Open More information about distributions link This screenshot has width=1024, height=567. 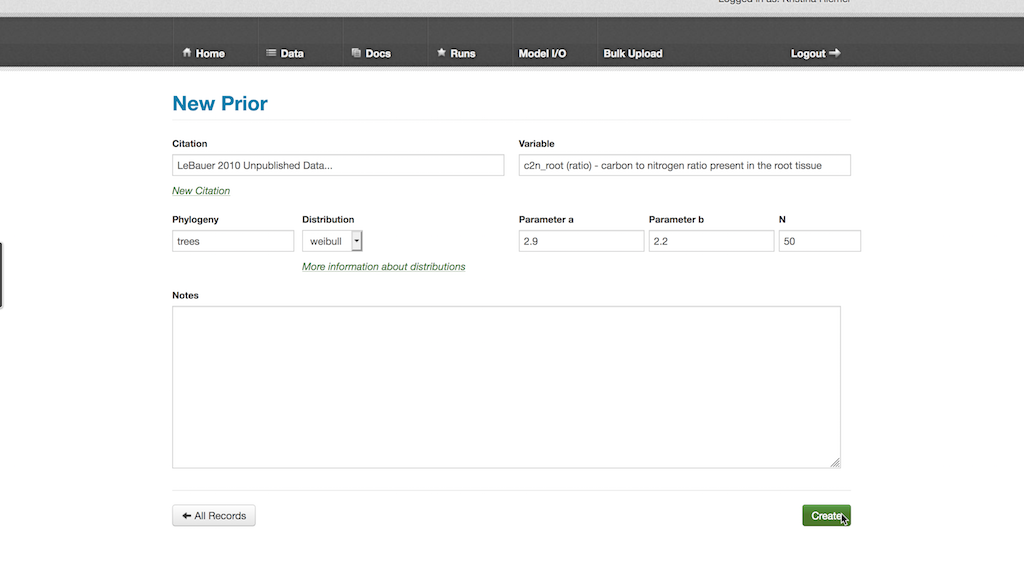383,266
